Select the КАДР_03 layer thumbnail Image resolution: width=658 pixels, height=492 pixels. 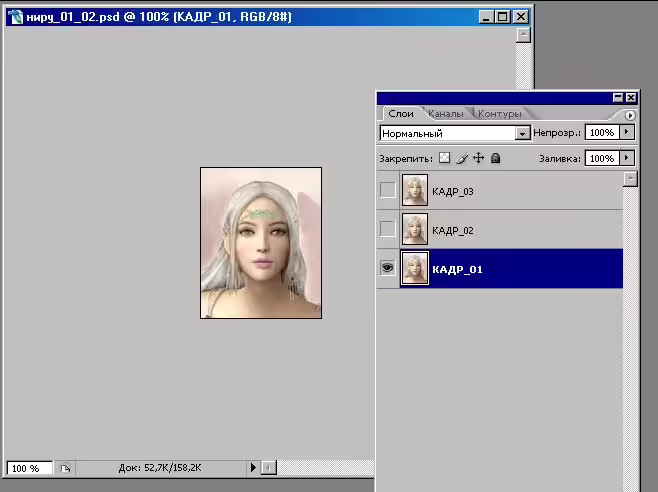(415, 190)
